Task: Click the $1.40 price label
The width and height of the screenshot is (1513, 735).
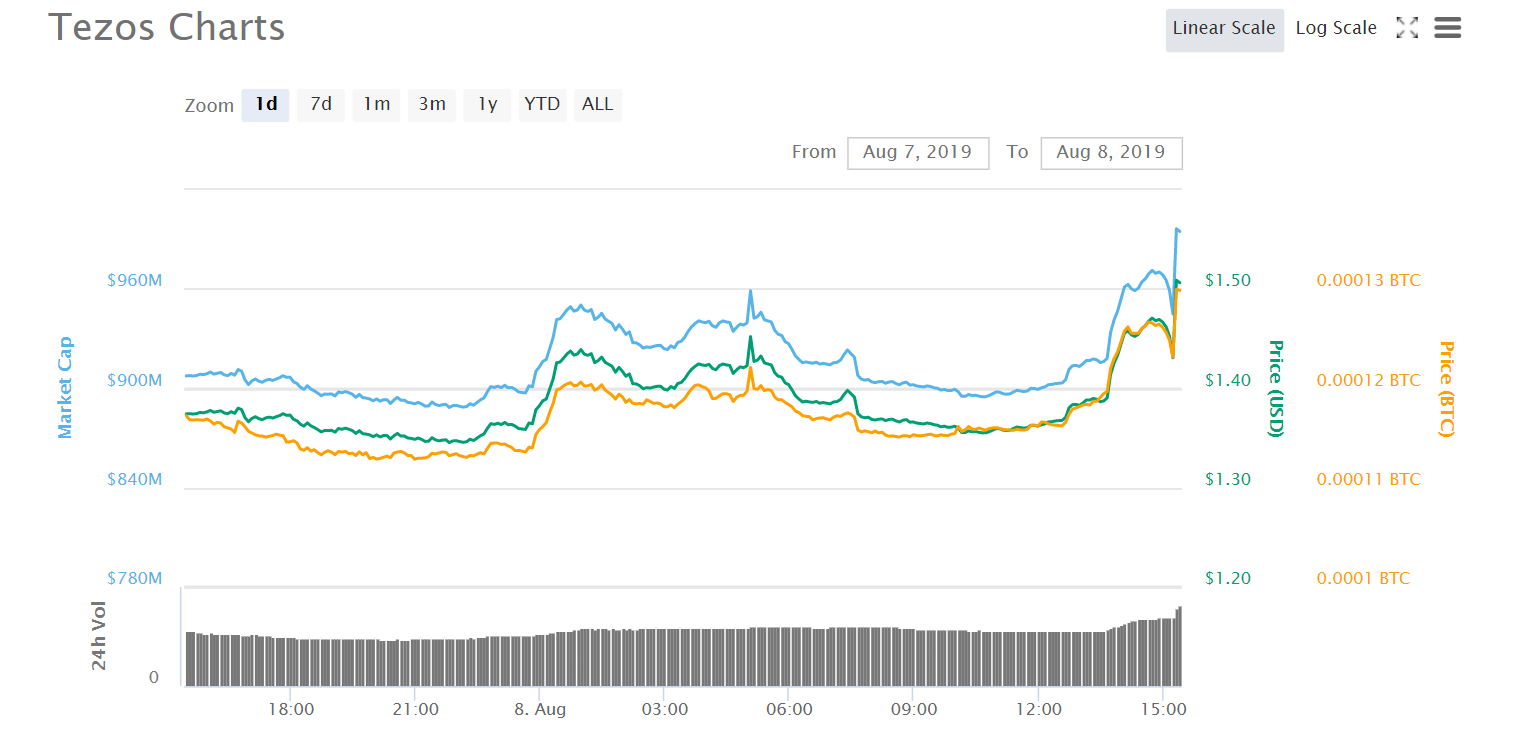Action: click(x=1228, y=381)
